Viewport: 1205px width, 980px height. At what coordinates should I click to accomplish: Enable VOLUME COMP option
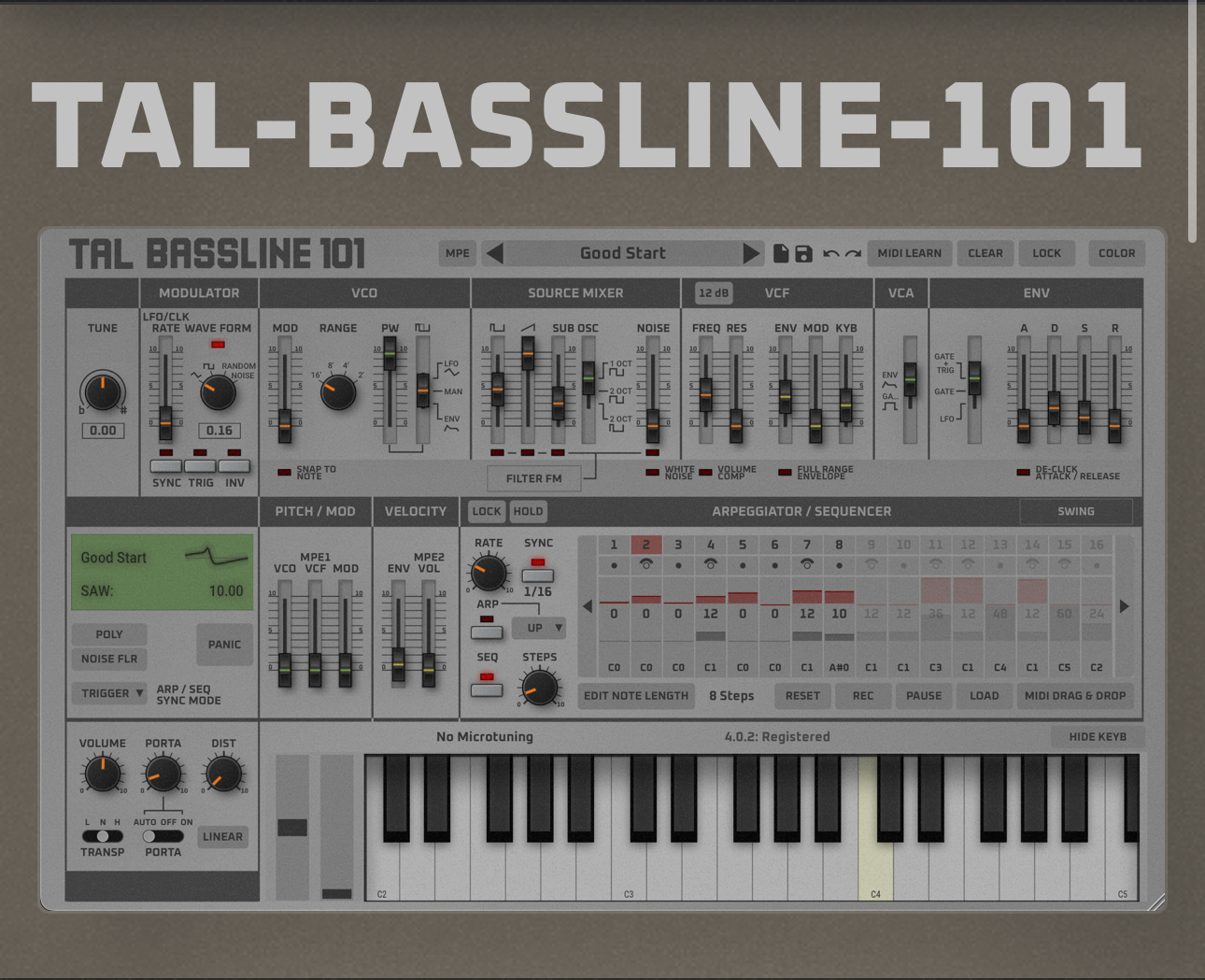tap(705, 473)
